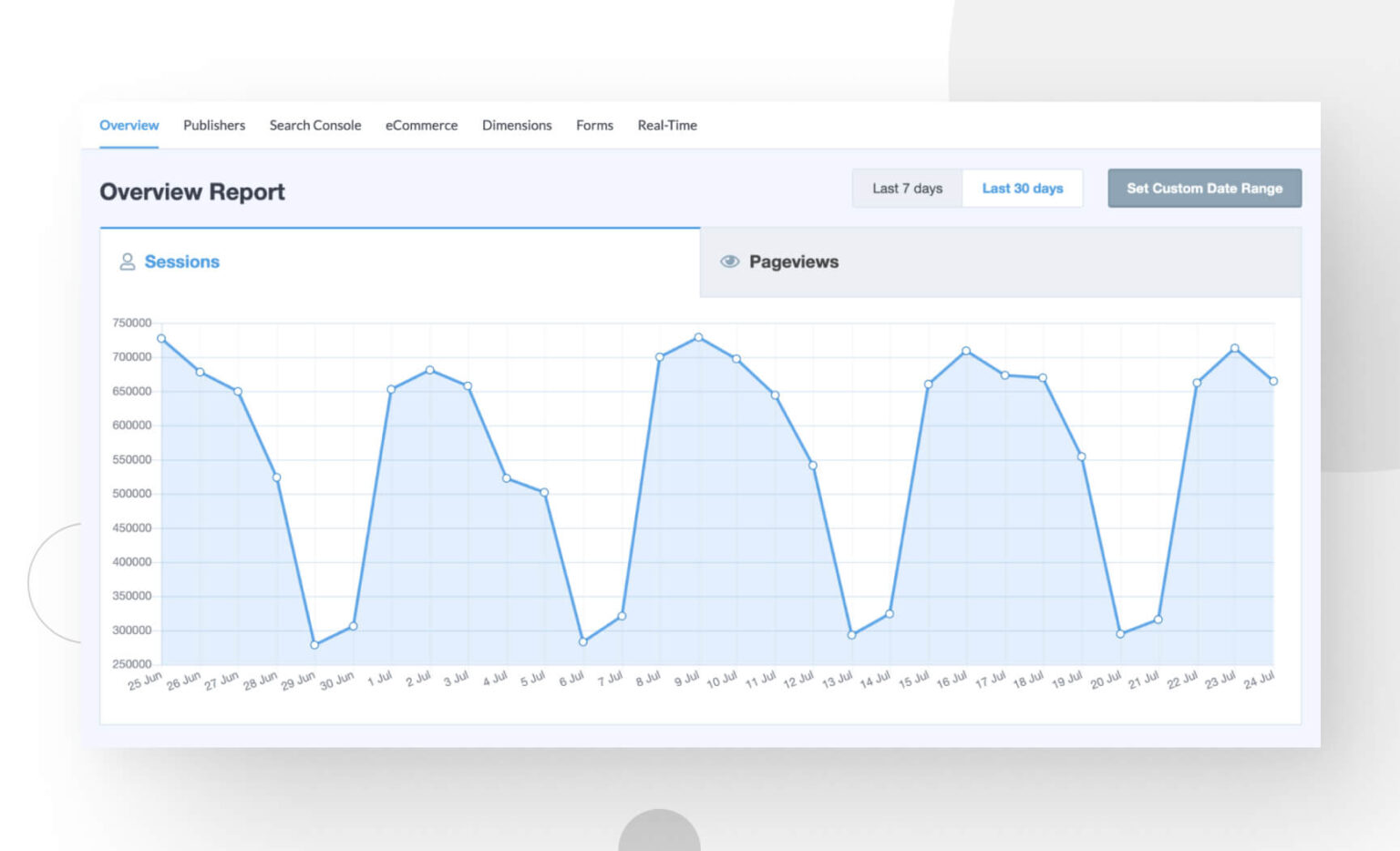
Task: Click the Overview Report heading
Action: pos(192,191)
